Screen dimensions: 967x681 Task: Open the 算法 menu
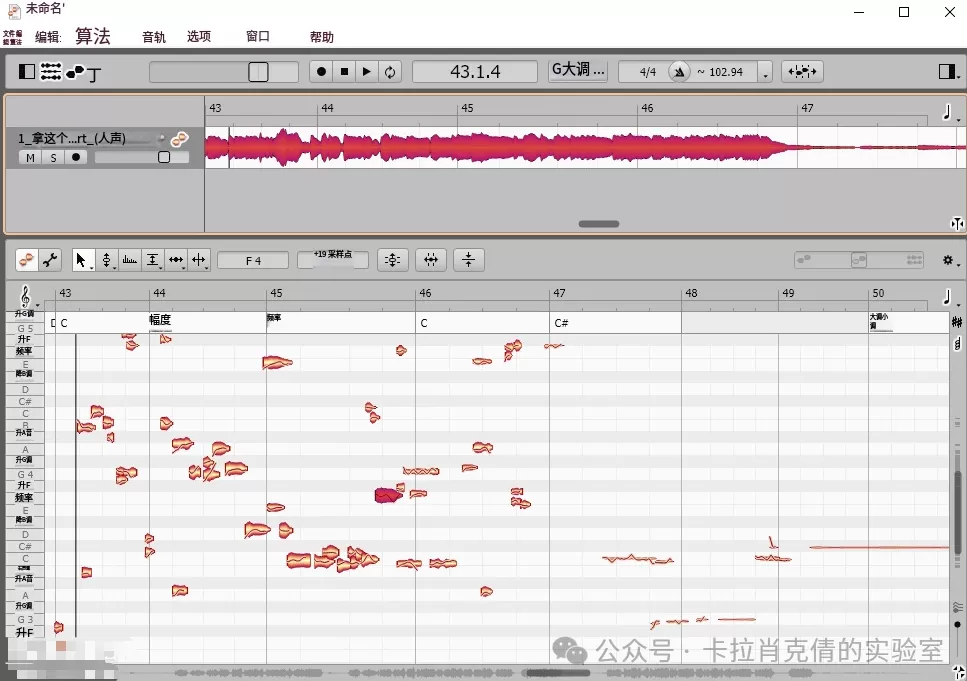pyautogui.click(x=92, y=37)
